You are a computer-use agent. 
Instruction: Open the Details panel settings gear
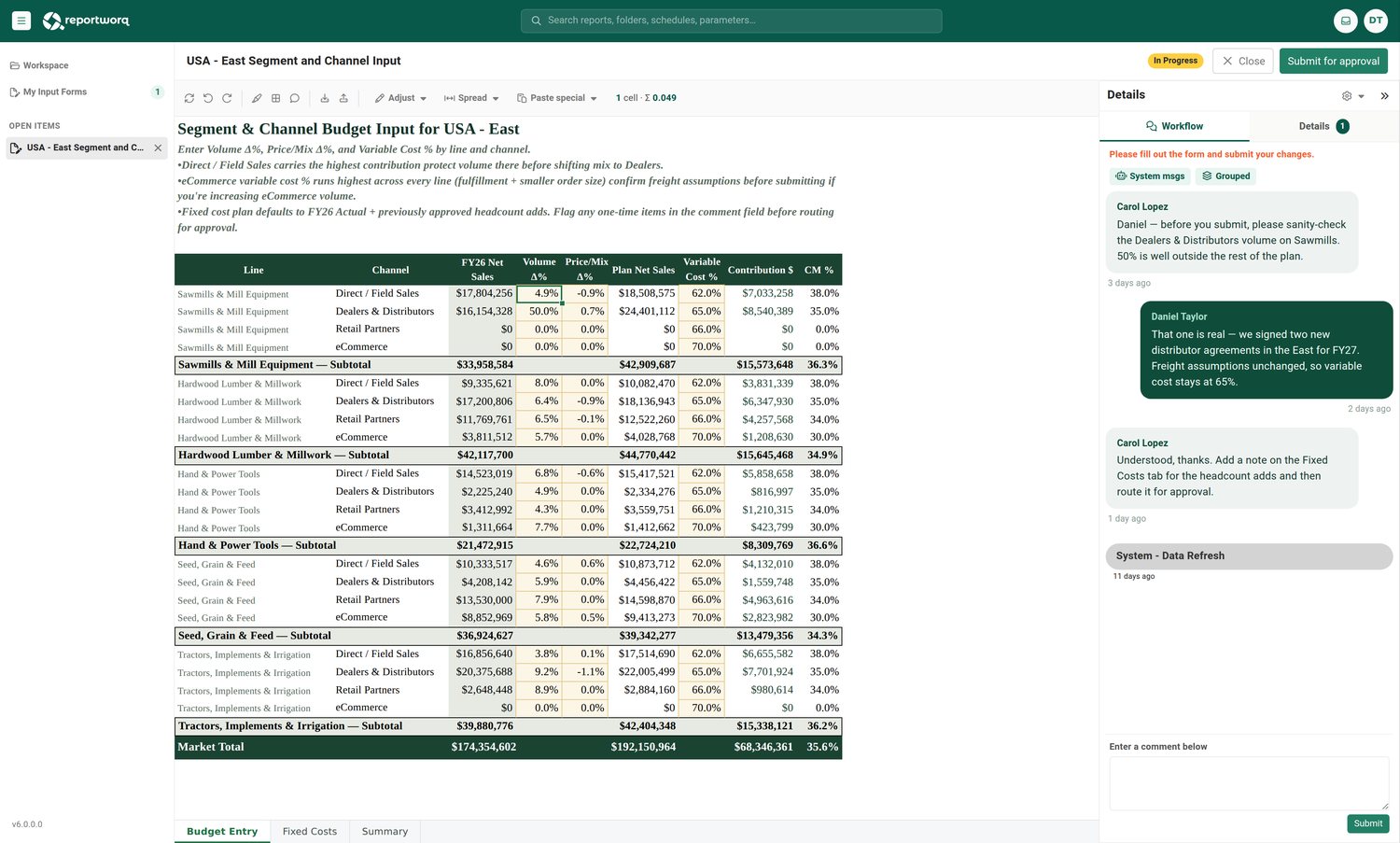tap(1347, 95)
